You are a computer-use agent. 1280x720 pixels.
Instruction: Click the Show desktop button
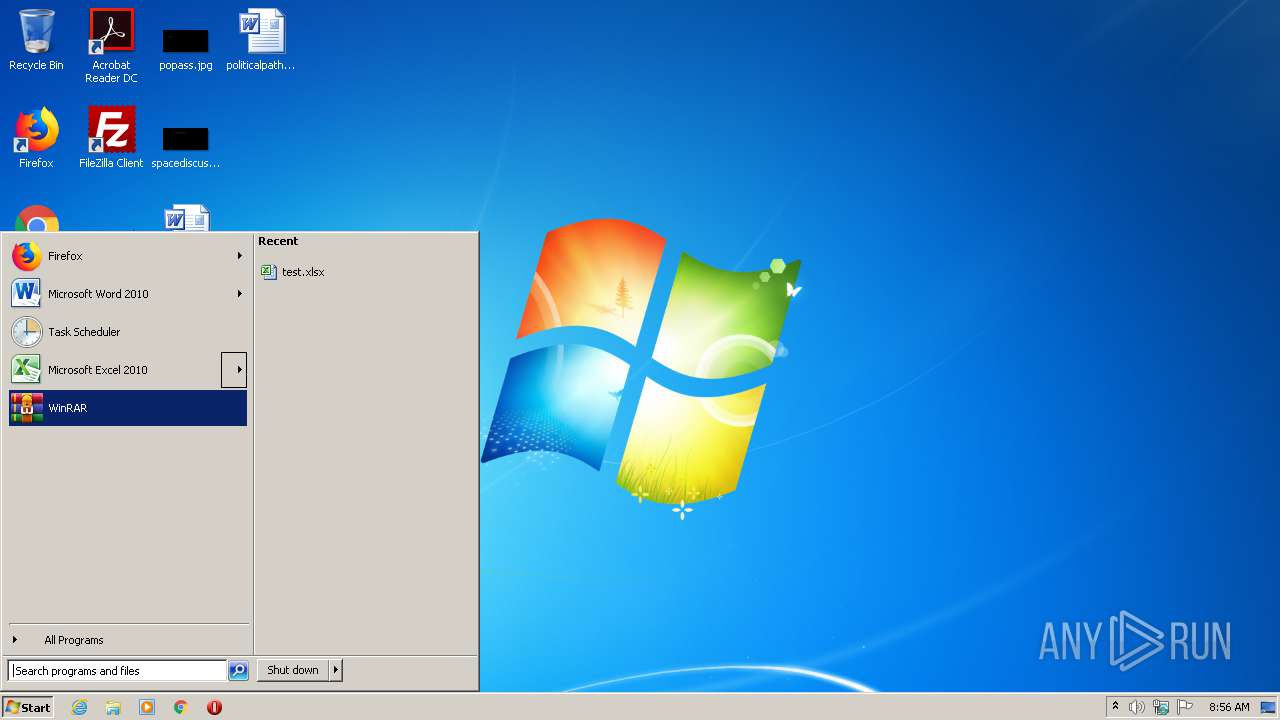coord(1269,707)
